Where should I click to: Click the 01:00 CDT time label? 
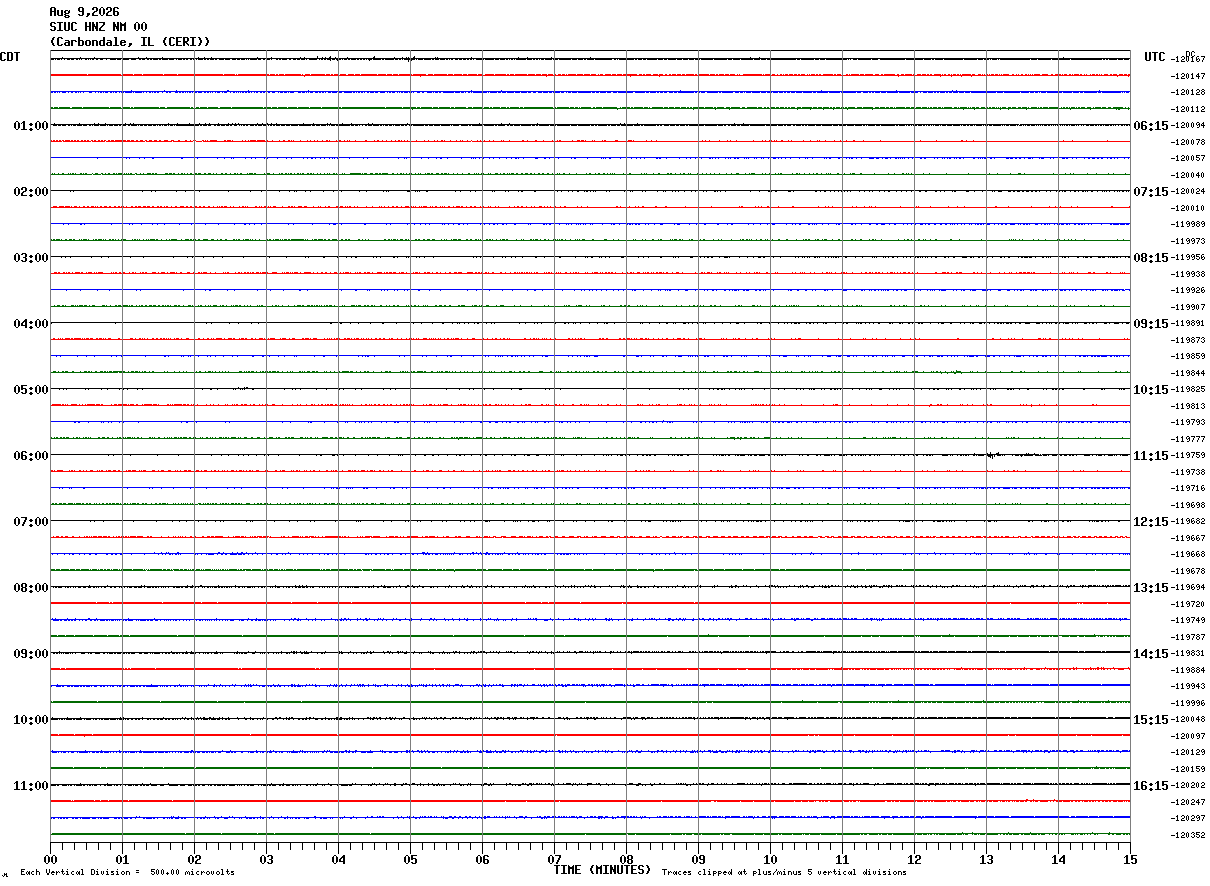pos(31,126)
